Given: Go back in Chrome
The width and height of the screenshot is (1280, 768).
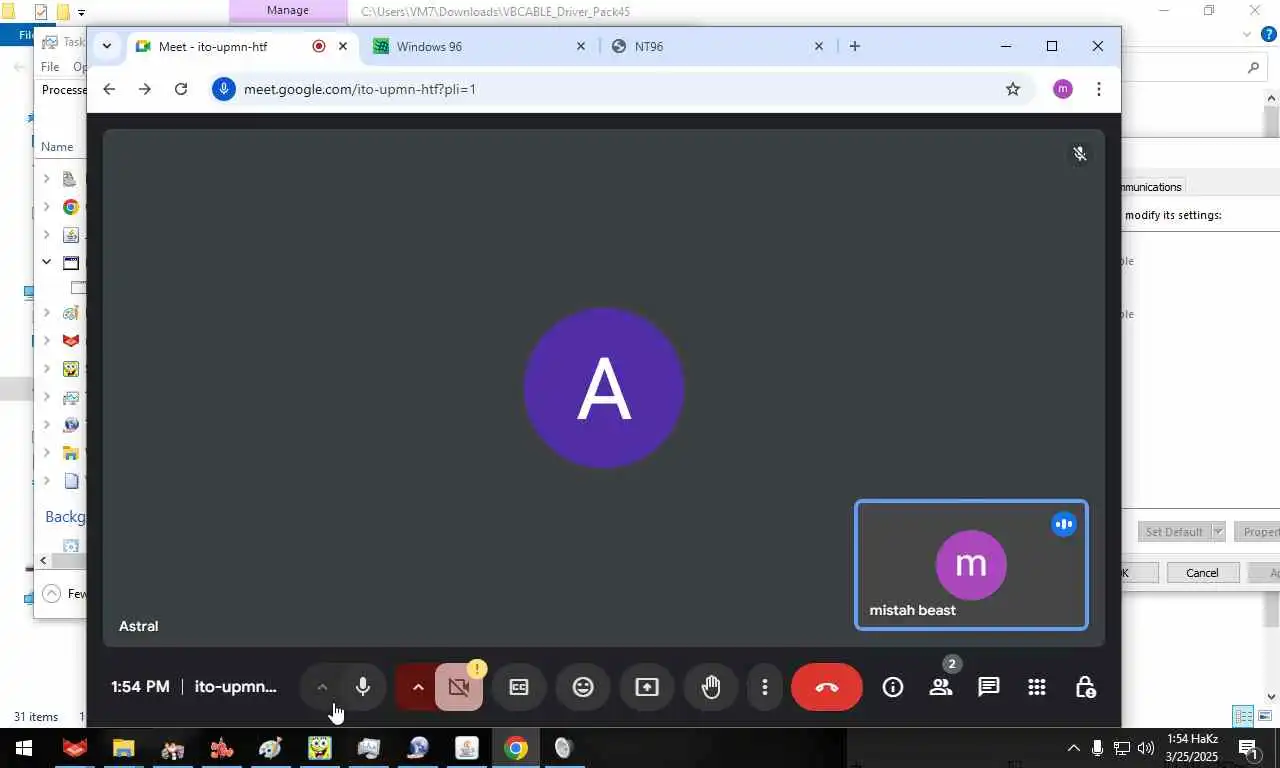Looking at the screenshot, I should [x=109, y=89].
